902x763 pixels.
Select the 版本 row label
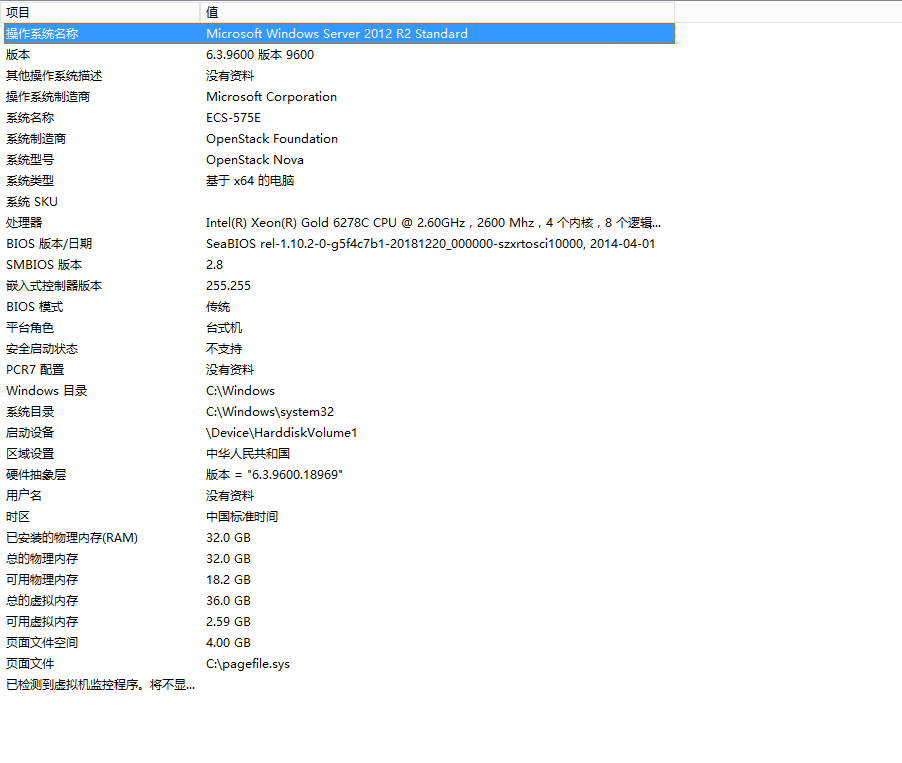18,55
